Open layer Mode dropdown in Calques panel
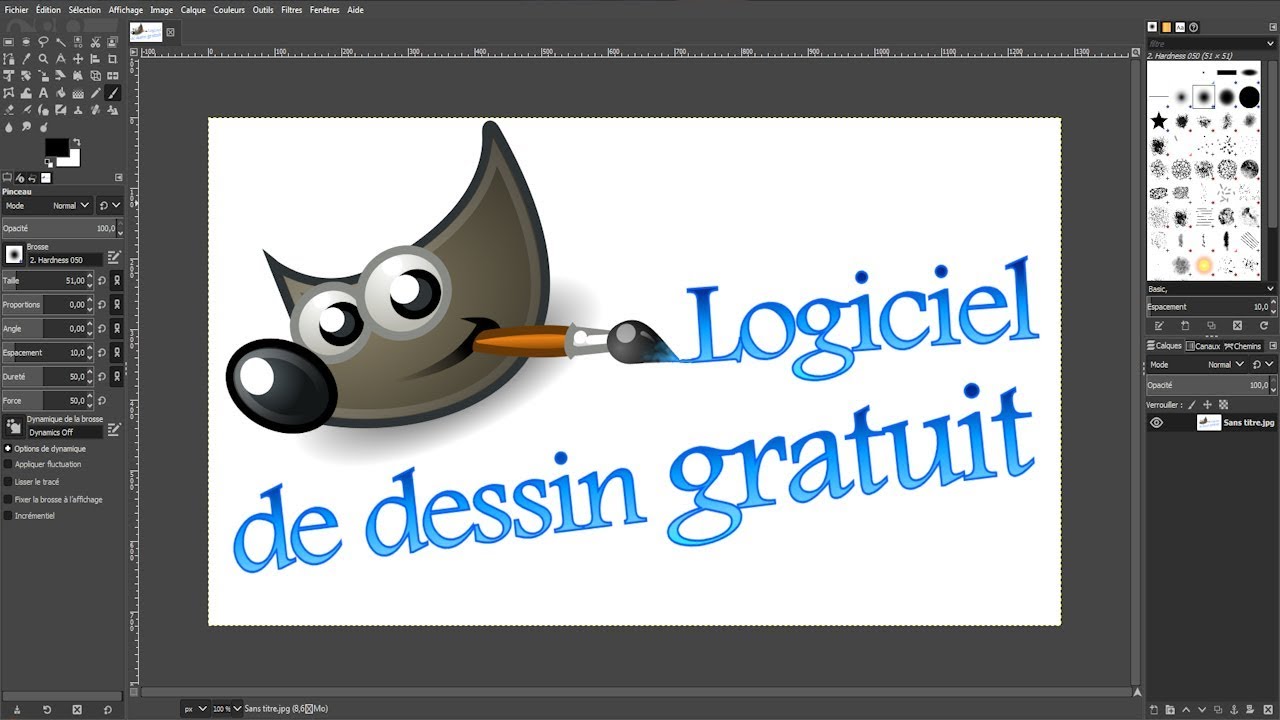This screenshot has width=1280, height=720. click(x=1196, y=364)
